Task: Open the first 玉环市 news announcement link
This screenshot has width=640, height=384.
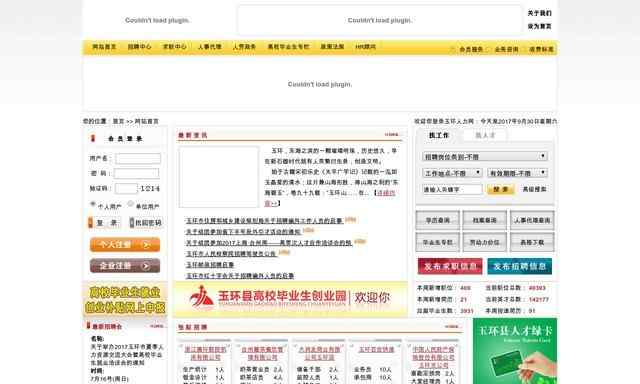Action: [x=264, y=221]
